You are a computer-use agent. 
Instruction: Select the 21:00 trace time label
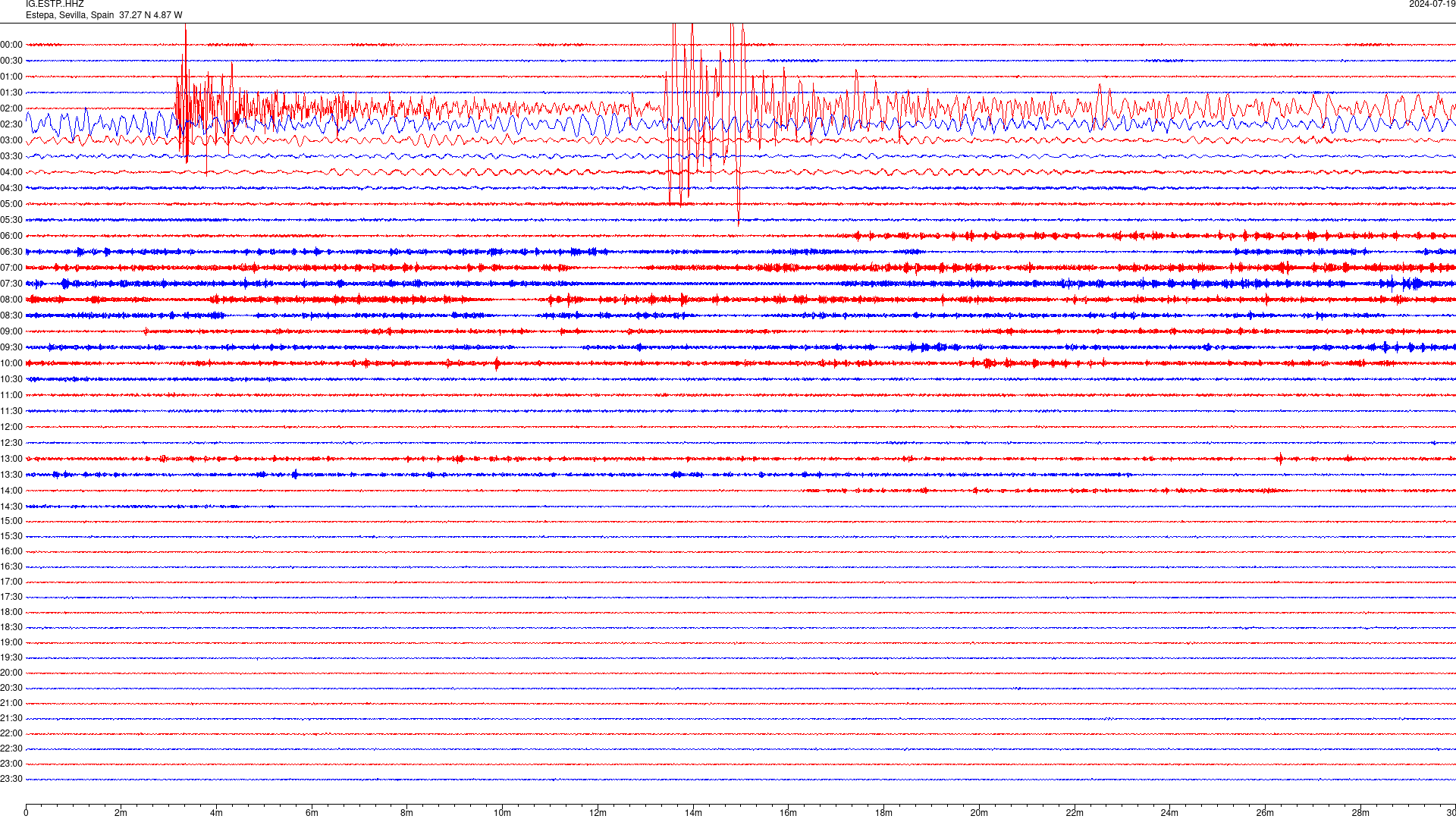11,703
